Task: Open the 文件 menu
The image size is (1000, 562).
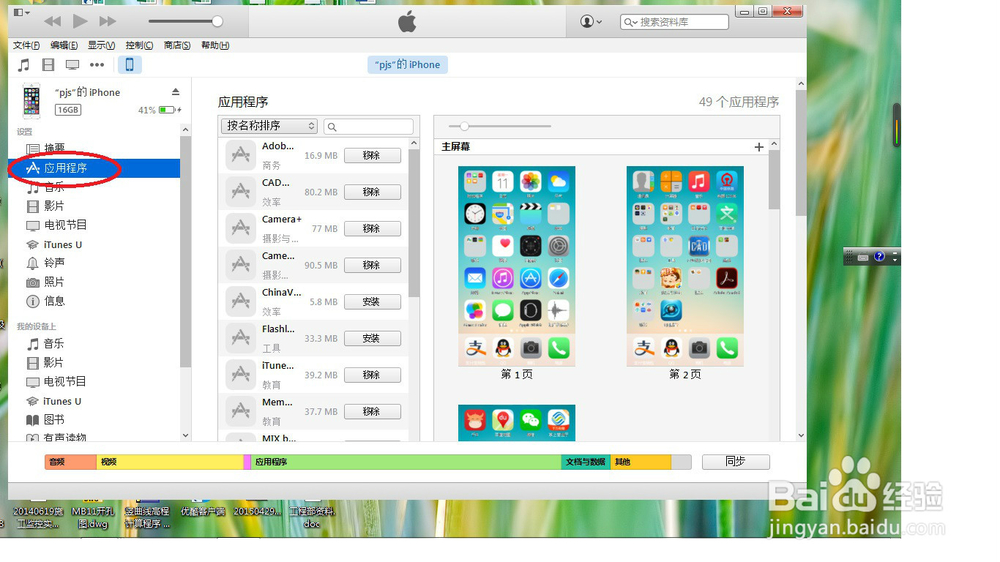Action: (x=26, y=45)
